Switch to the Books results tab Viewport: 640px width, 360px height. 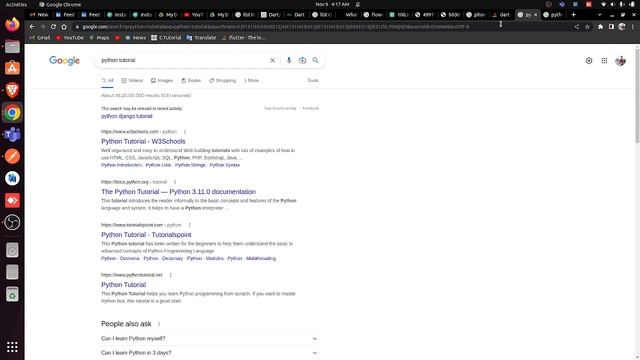point(191,80)
